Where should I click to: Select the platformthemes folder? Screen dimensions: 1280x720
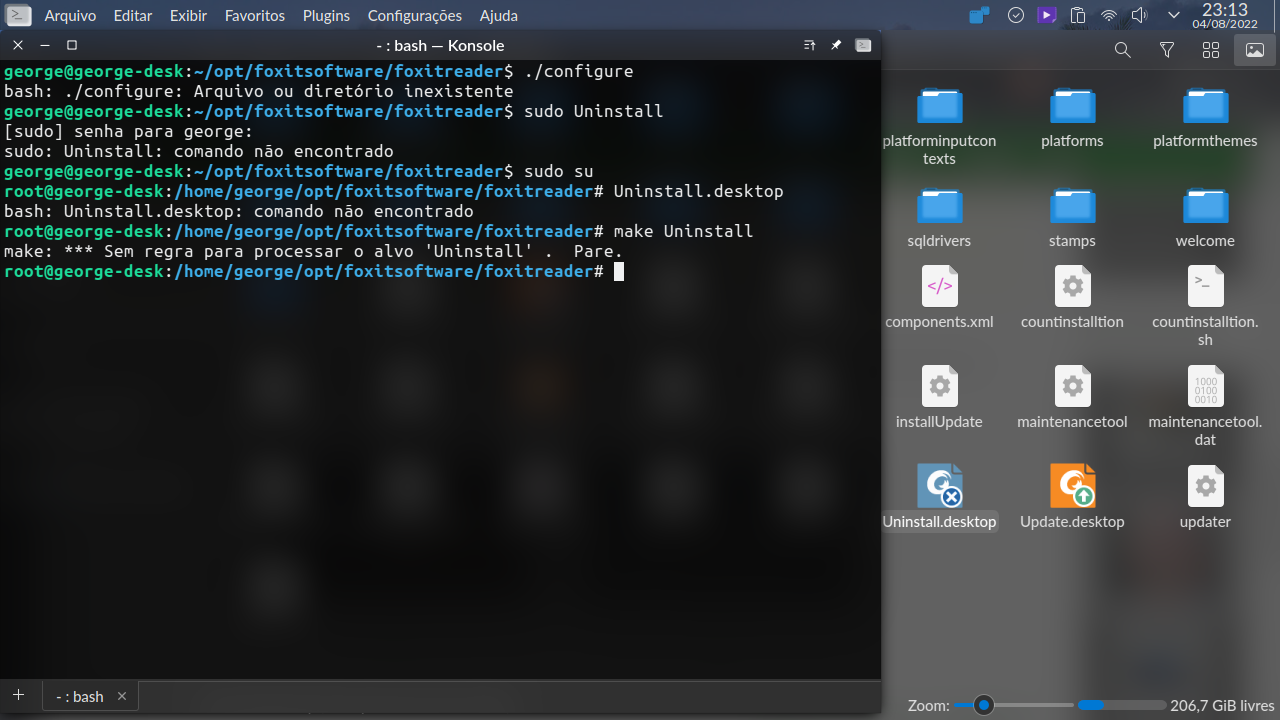1205,118
